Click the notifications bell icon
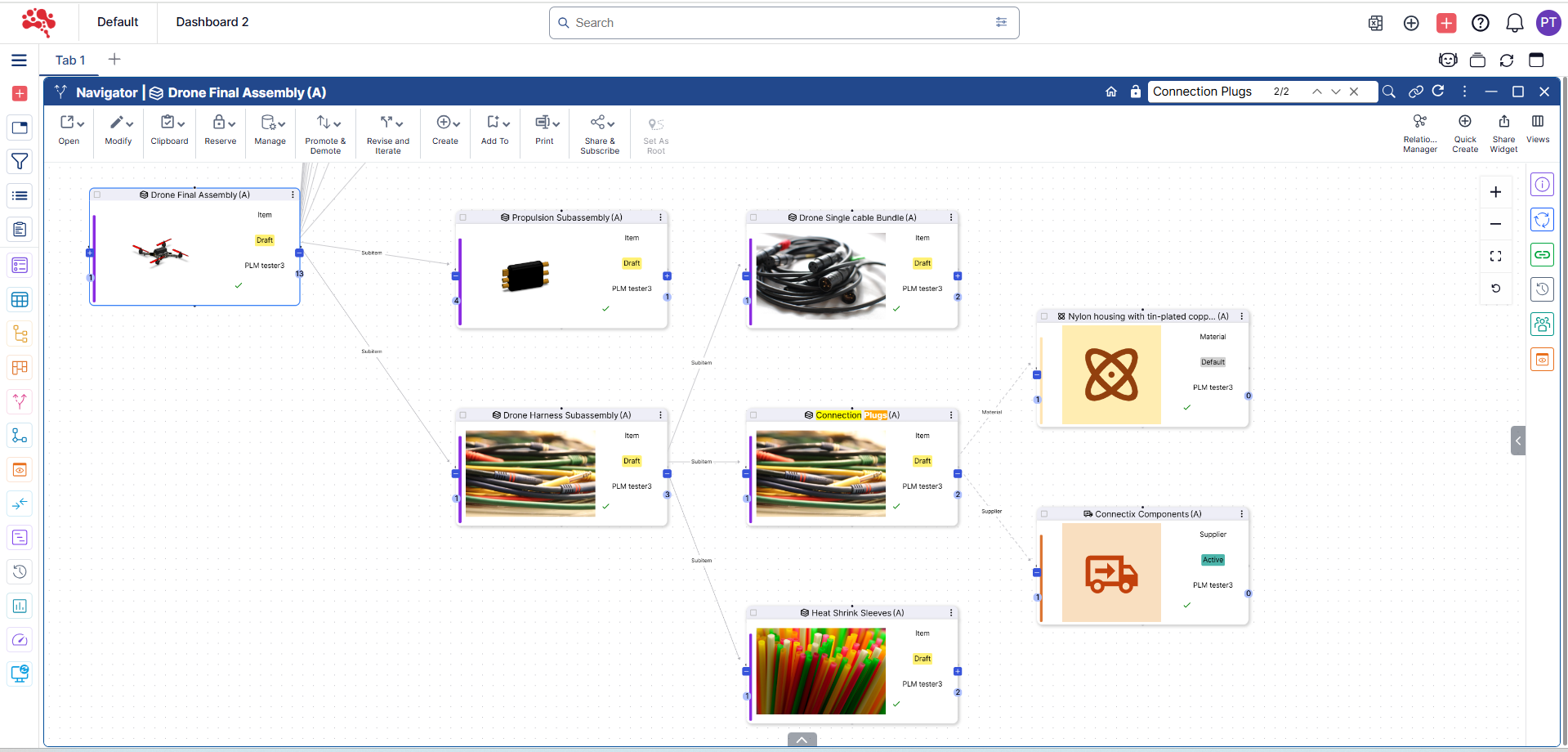Viewport: 1568px width, 752px height. pyautogui.click(x=1514, y=23)
